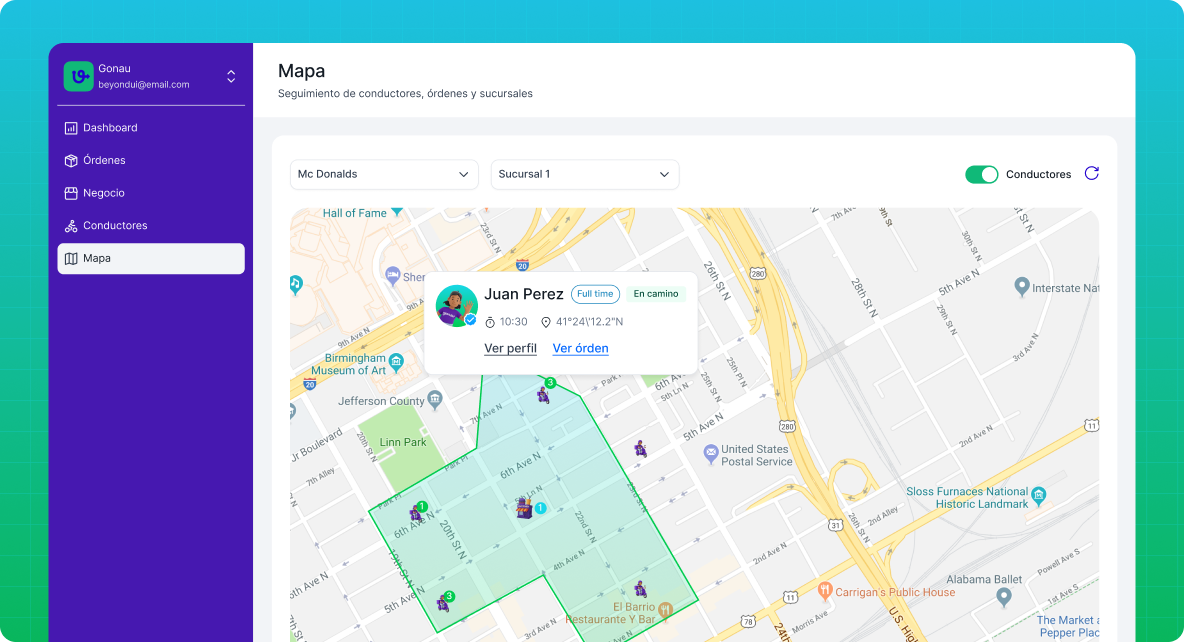Open the Mc Donalds dropdown
Screen dimensions: 1184x642
coord(384,174)
